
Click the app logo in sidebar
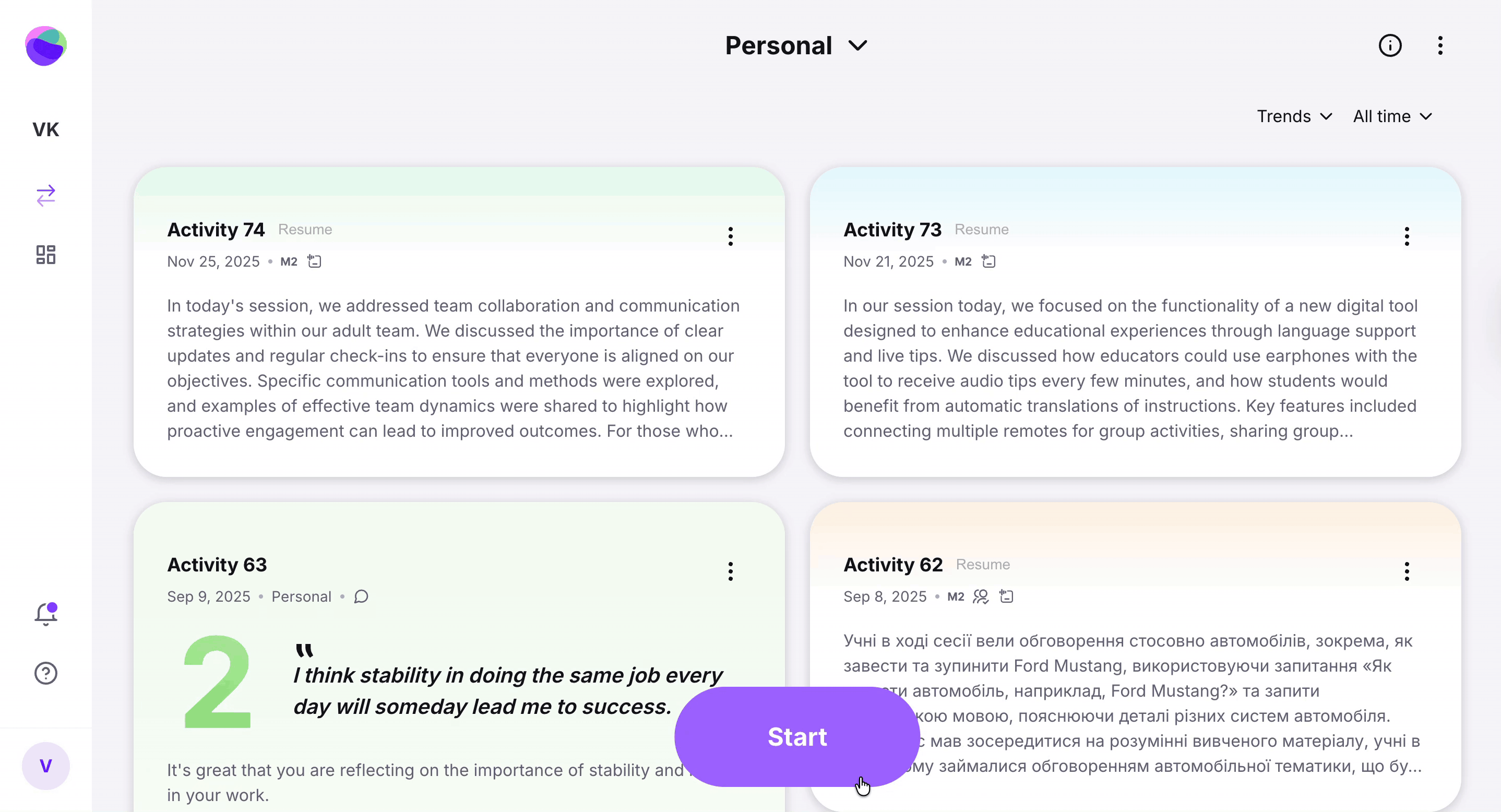pos(45,45)
